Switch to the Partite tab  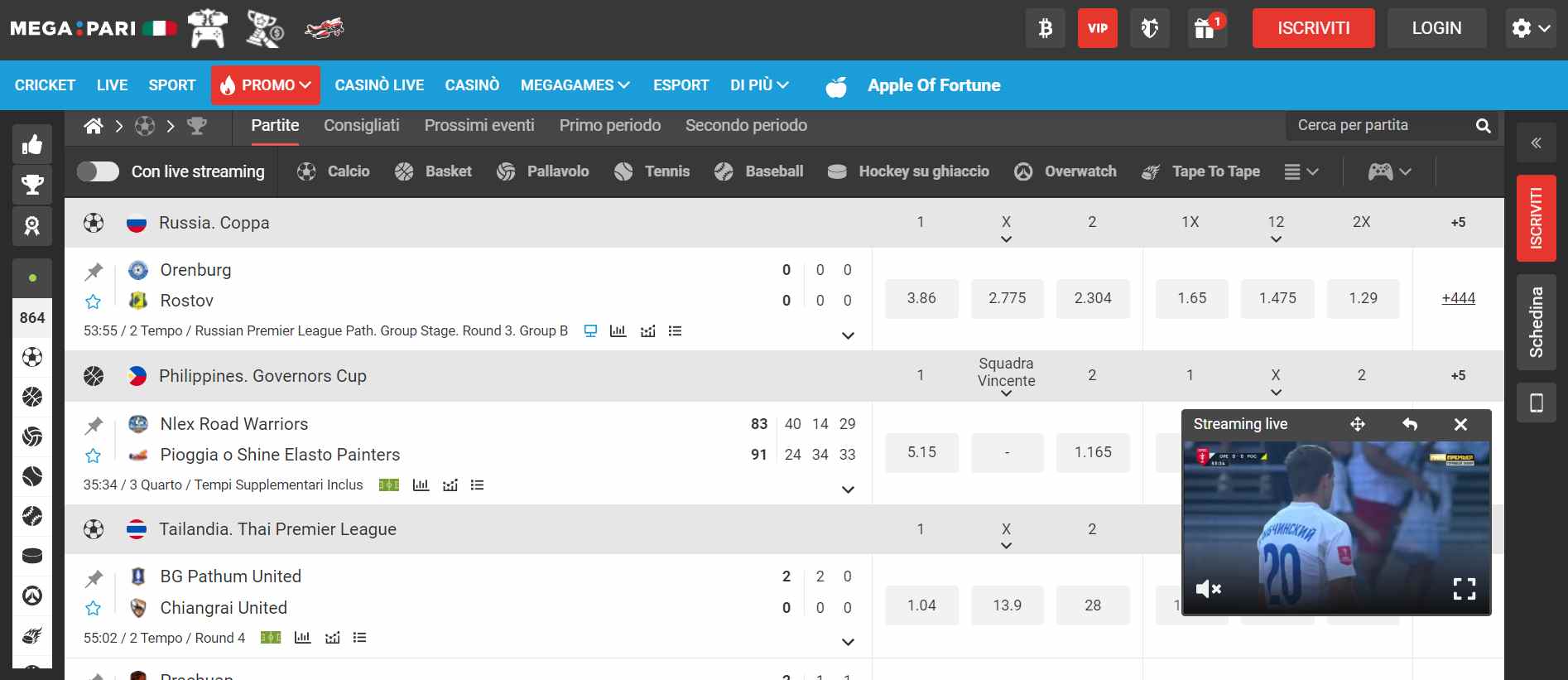click(275, 126)
